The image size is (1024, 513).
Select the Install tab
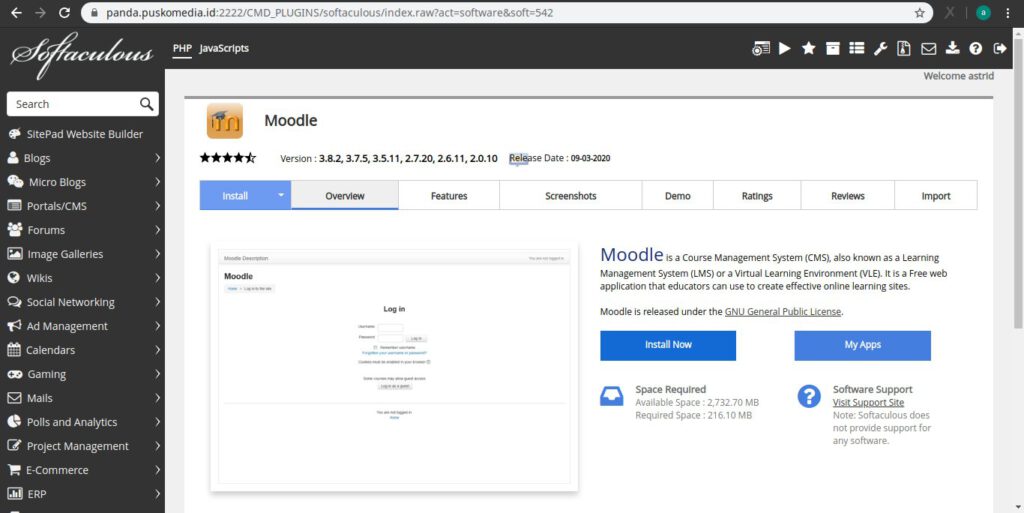tap(236, 195)
